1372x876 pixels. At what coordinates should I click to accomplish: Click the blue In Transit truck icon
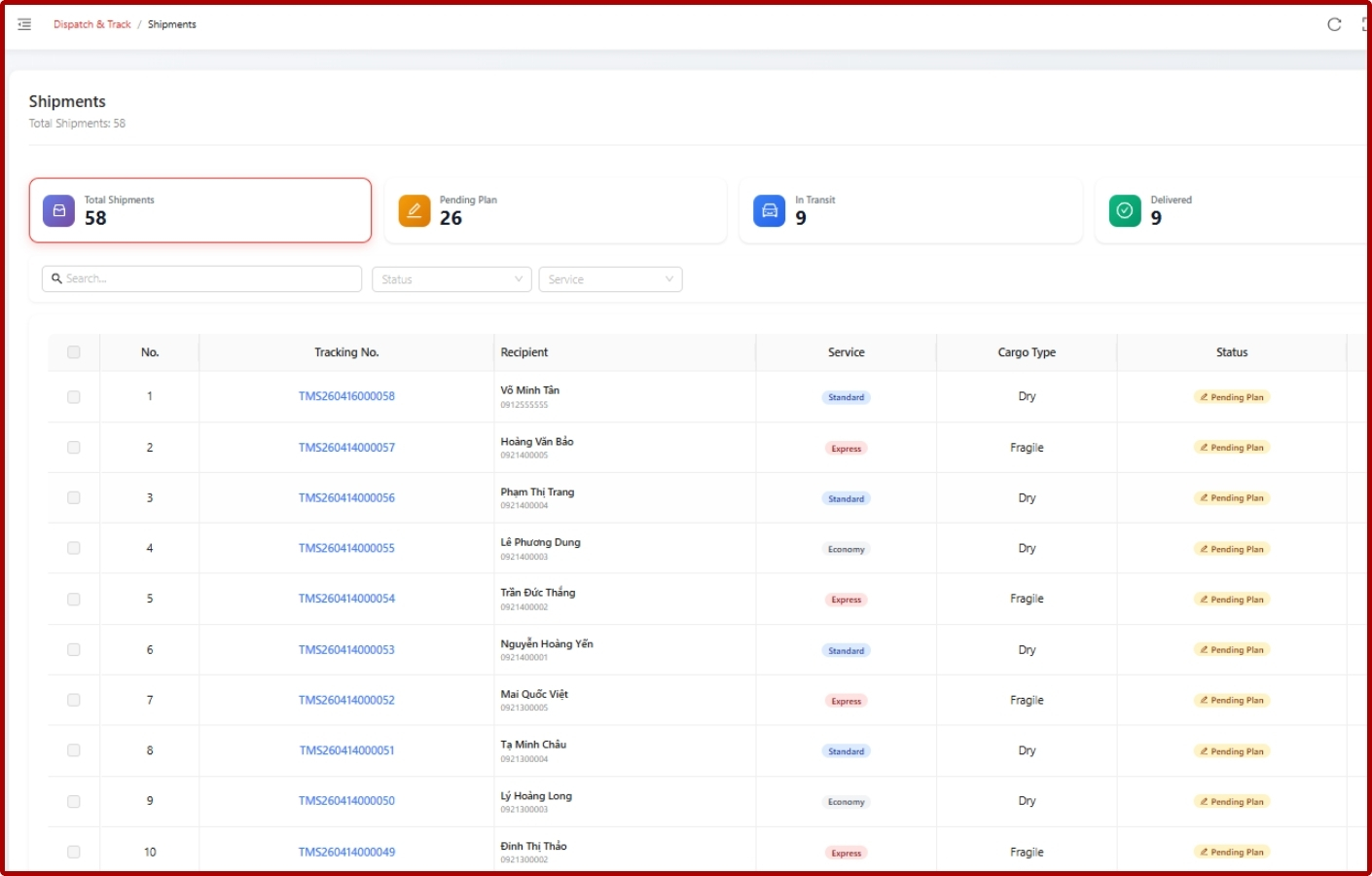coord(769,210)
